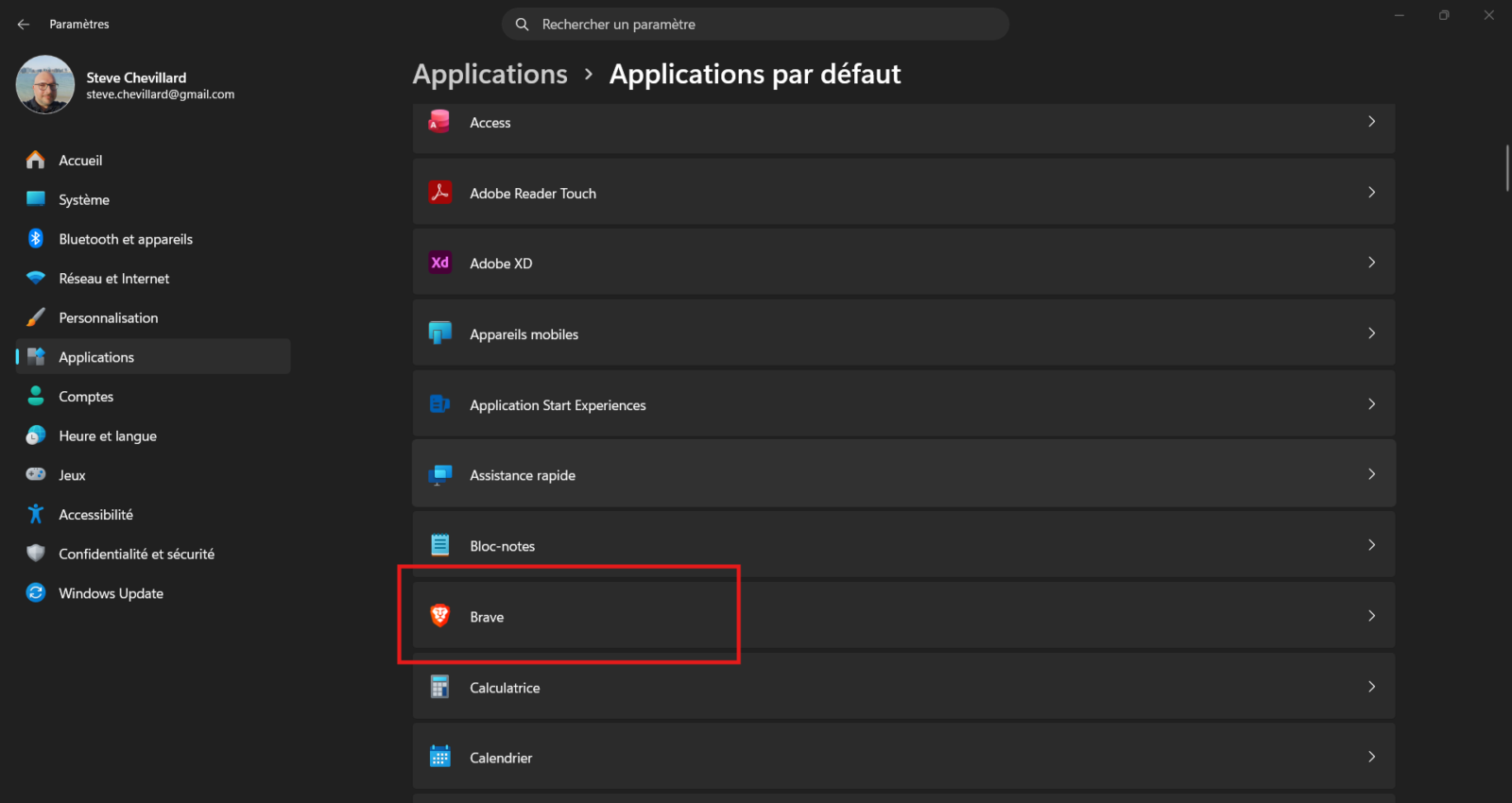Open the Accueil settings section
1512x803 pixels.
click(x=153, y=160)
